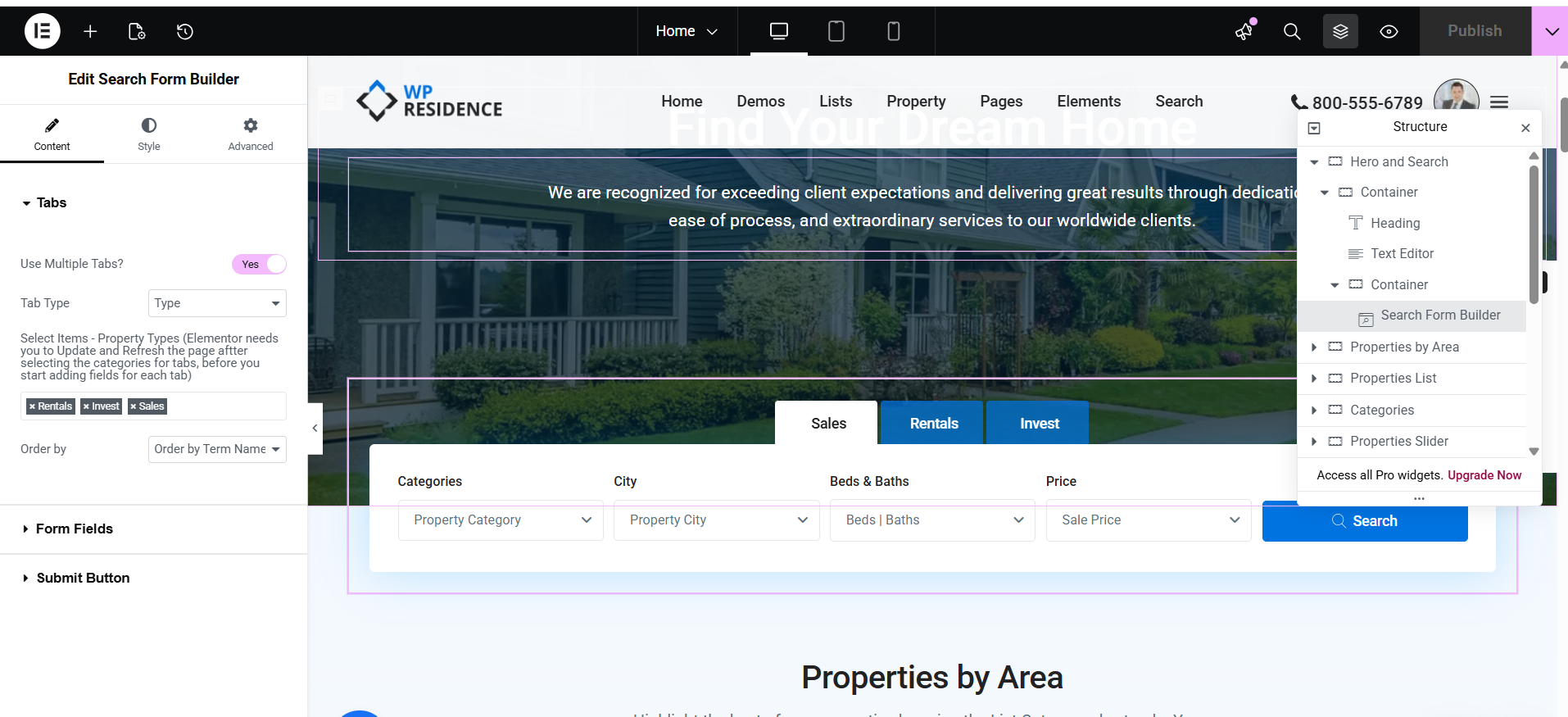Open the History clock icon
This screenshot has height=717, width=1568.
click(185, 31)
